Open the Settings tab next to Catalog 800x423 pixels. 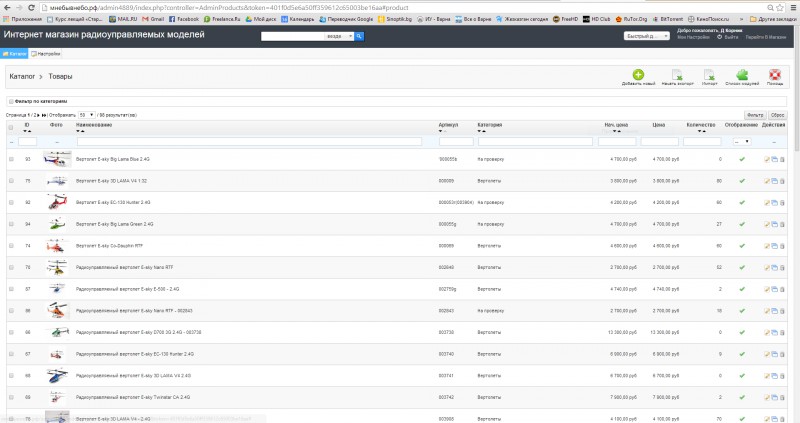pyautogui.click(x=45, y=54)
